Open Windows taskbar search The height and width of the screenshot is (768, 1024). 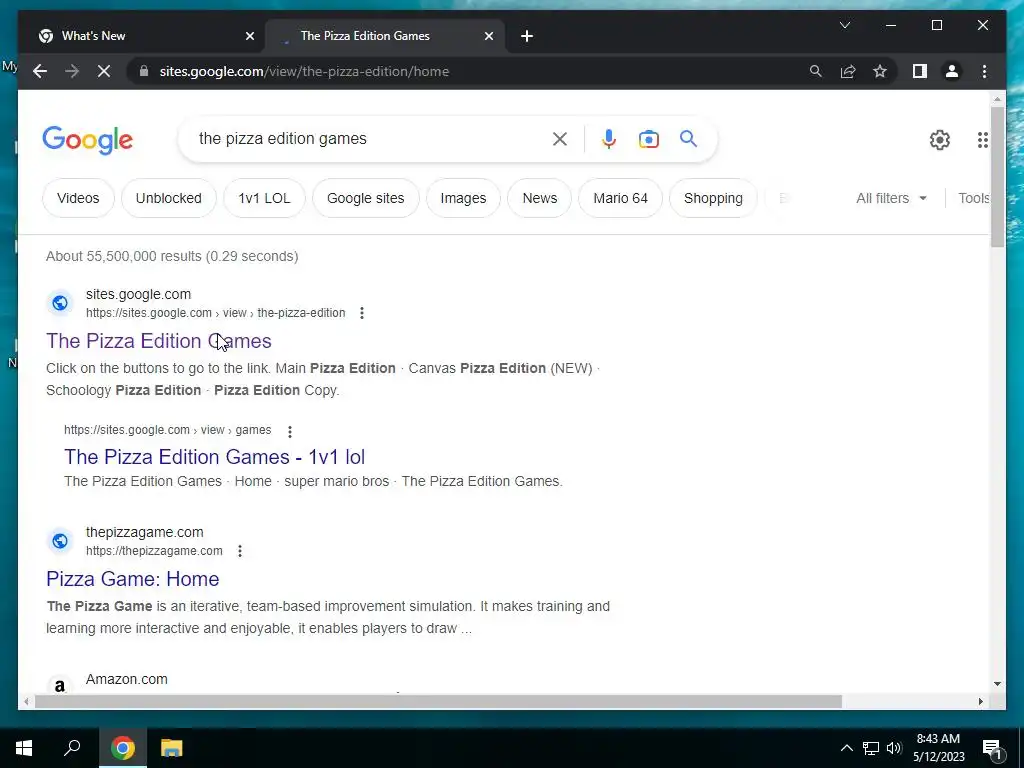click(x=72, y=748)
